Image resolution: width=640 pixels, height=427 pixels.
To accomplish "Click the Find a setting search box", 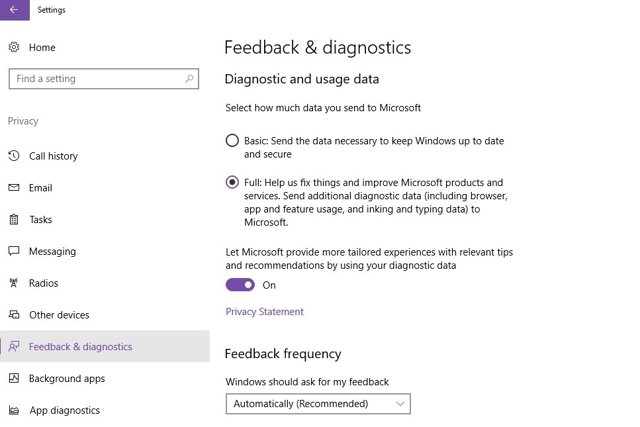I will click(104, 78).
